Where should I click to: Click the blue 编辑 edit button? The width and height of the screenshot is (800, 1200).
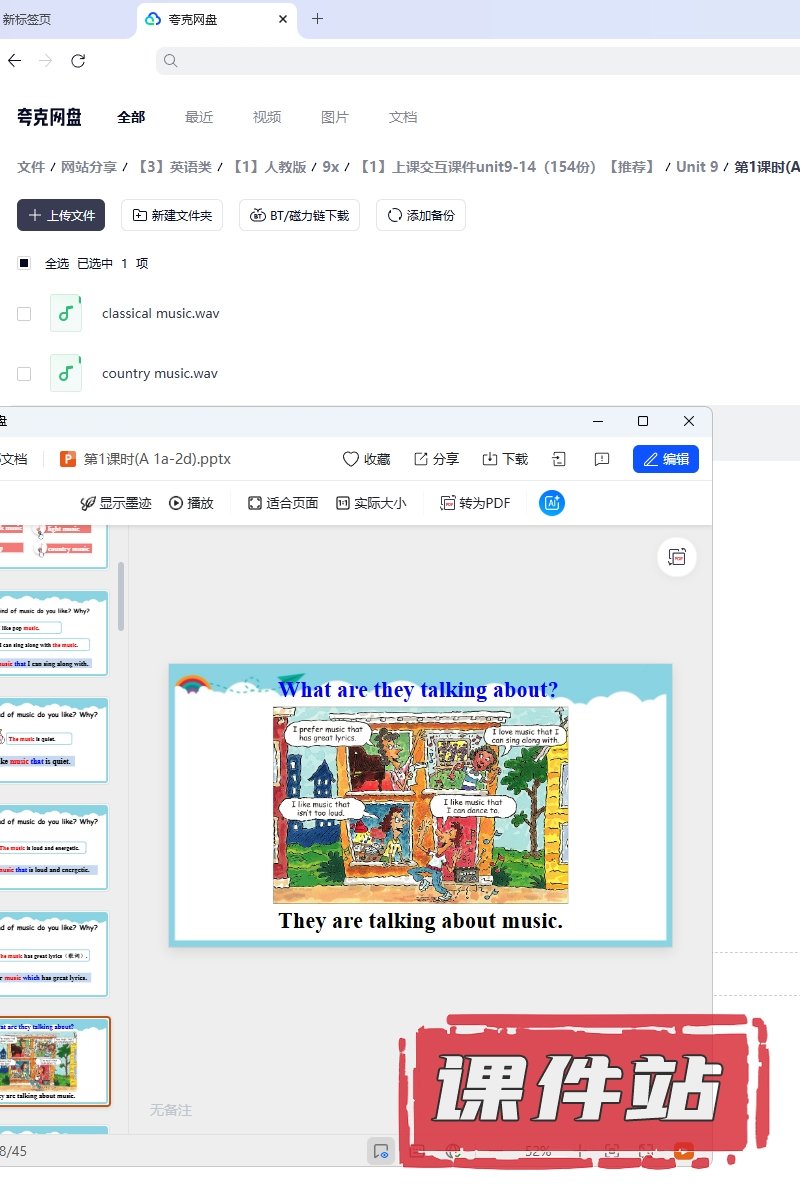(665, 459)
